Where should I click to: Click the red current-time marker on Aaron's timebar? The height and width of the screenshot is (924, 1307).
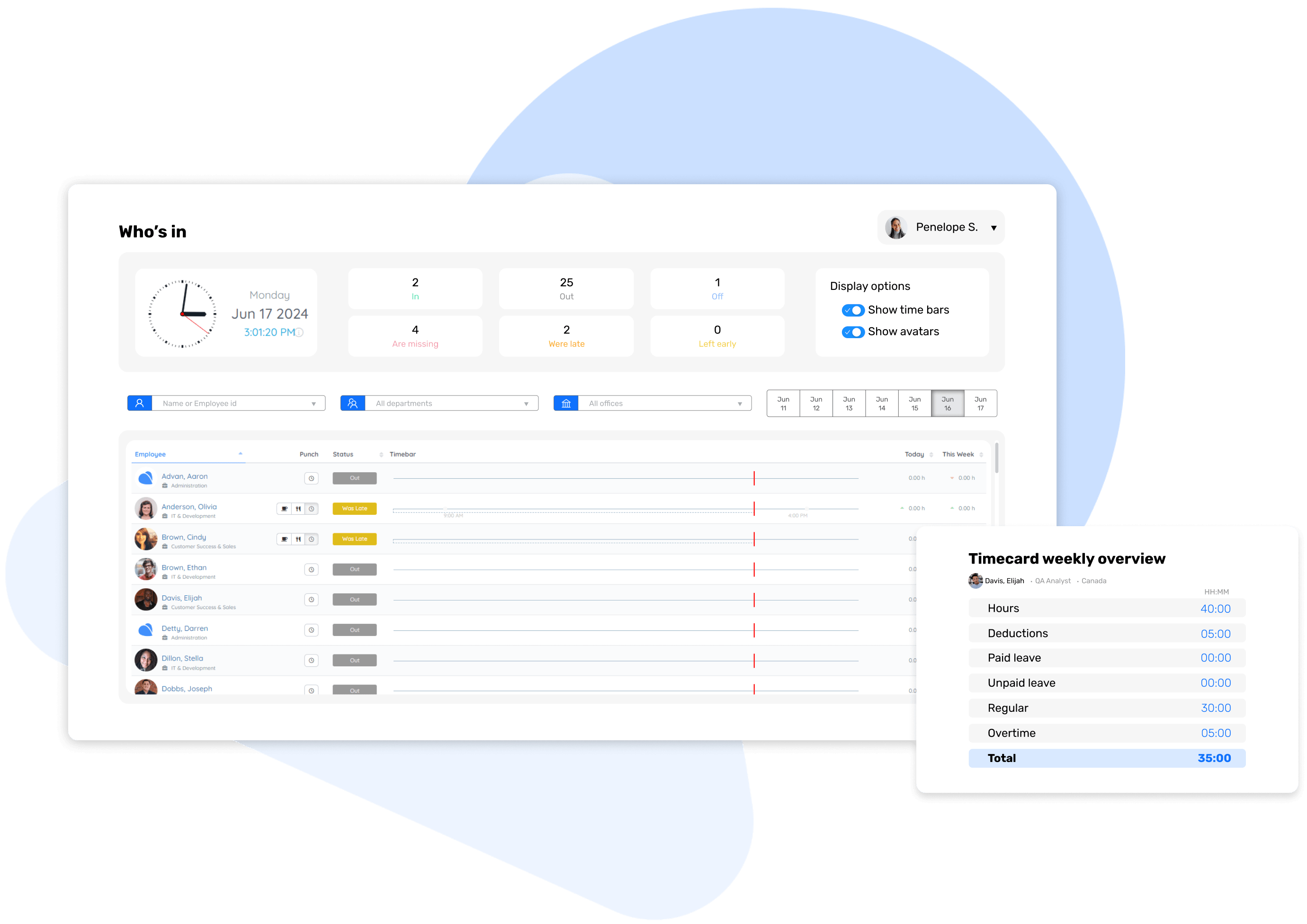pos(754,478)
